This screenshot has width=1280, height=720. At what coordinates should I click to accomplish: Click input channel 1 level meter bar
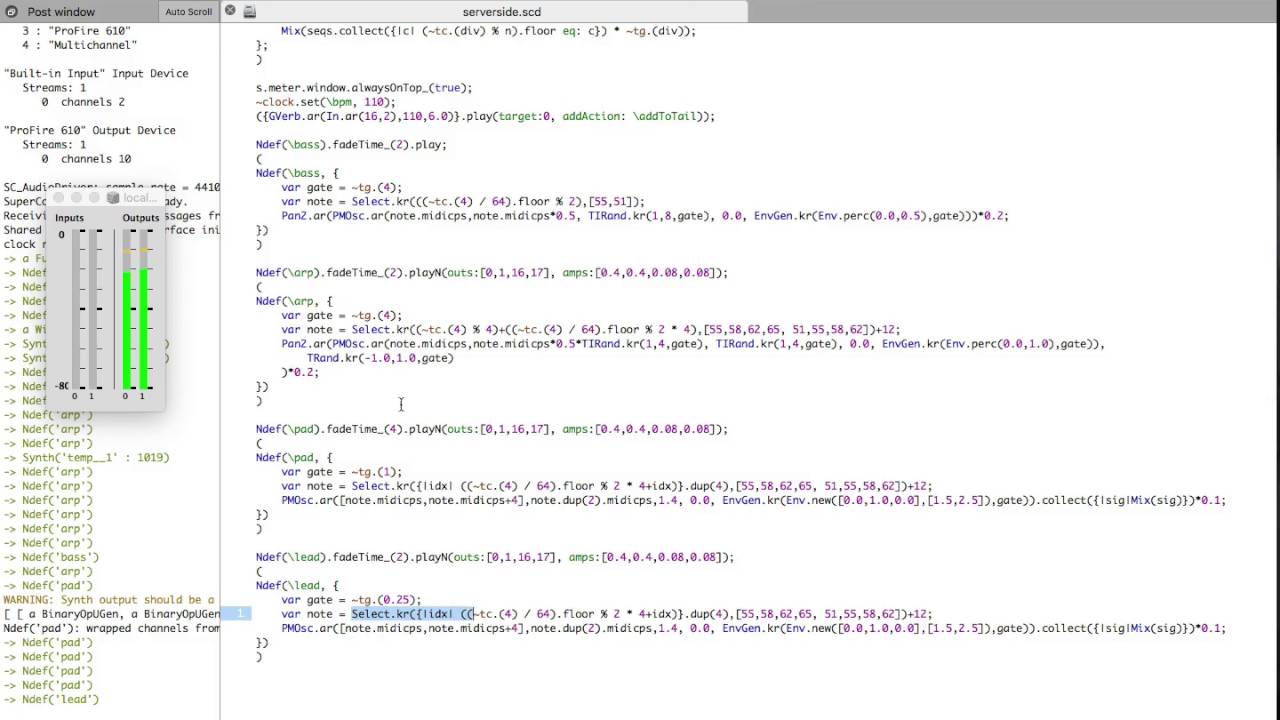[x=92, y=309]
